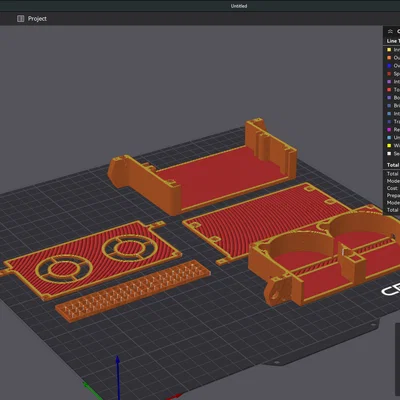Select the white Seams swatch
400x400 pixels.
(x=389, y=154)
